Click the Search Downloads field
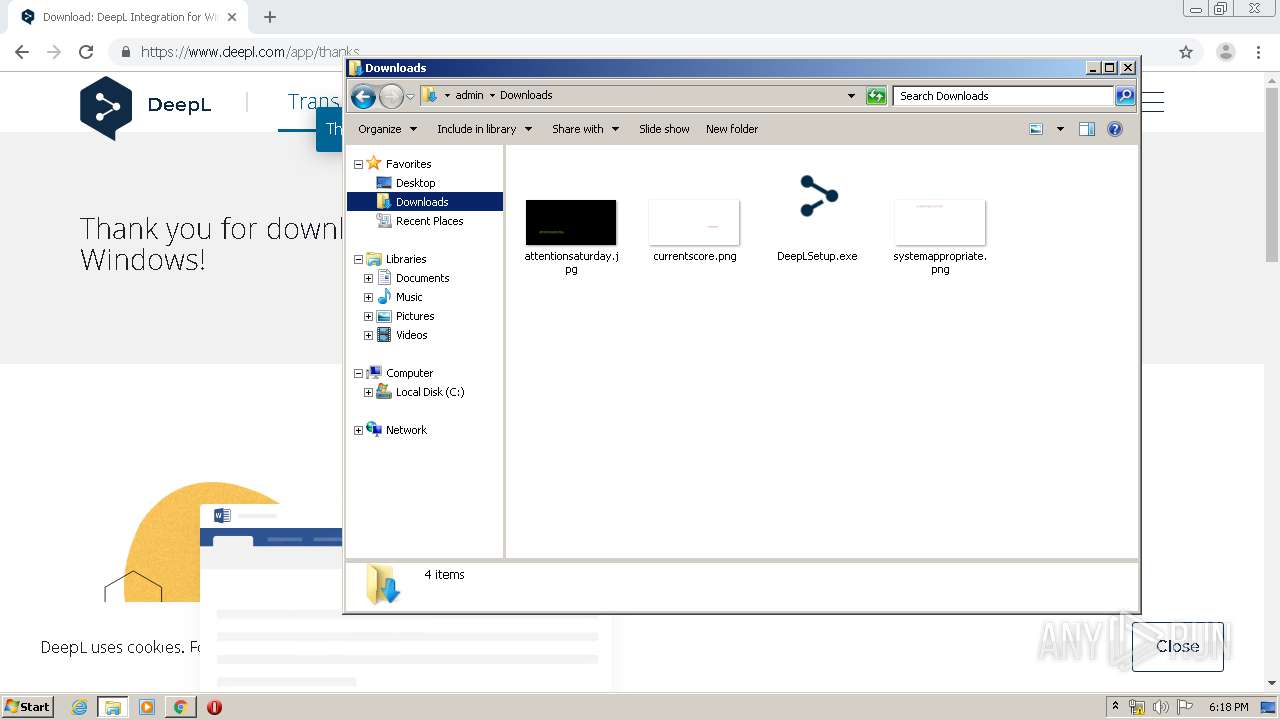This screenshot has height=720, width=1280. click(1003, 96)
